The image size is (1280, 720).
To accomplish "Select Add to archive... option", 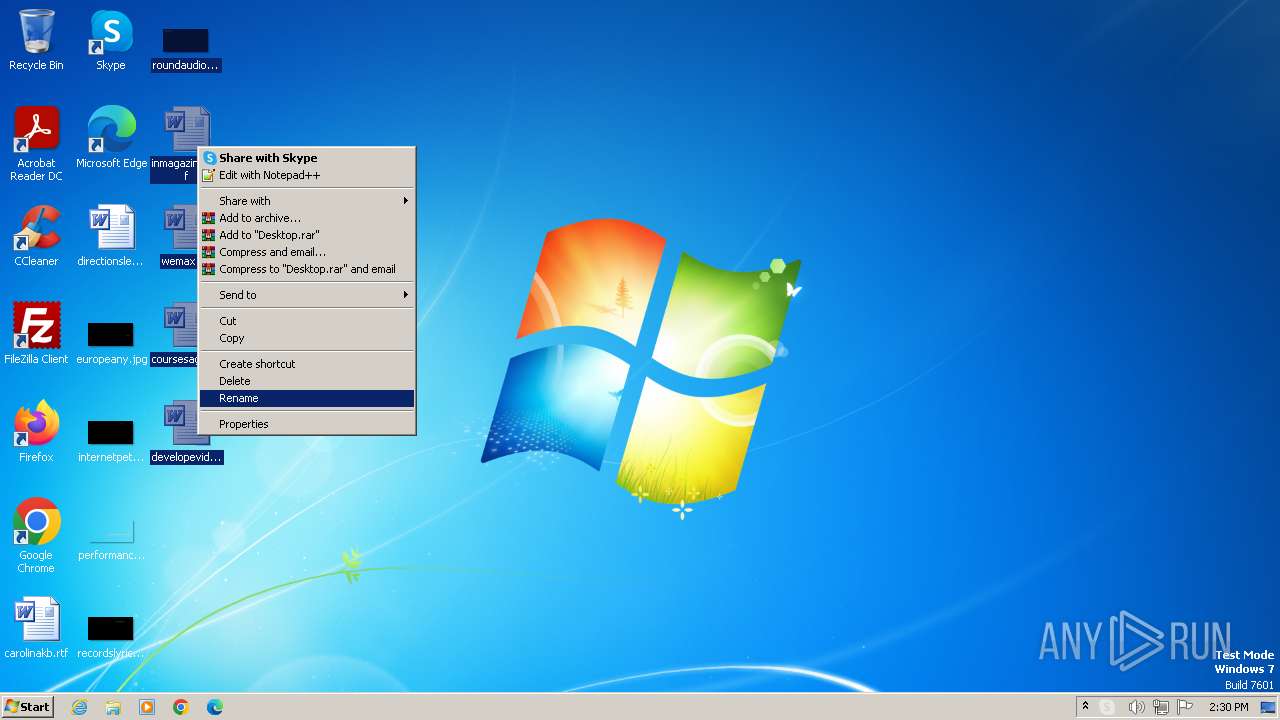I will 307,218.
